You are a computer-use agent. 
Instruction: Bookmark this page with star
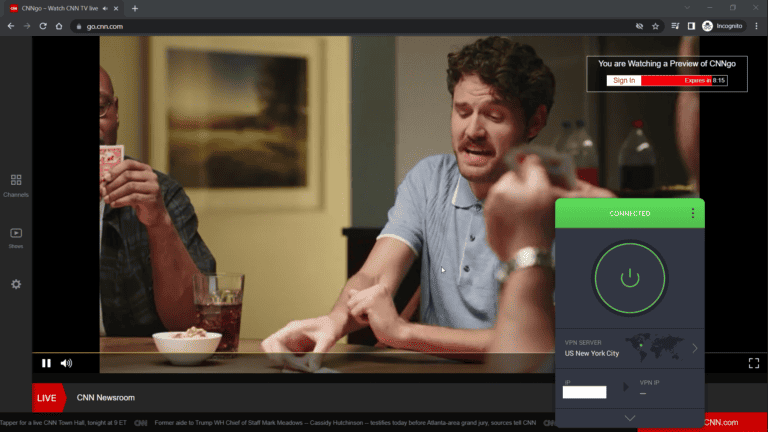pyautogui.click(x=655, y=26)
